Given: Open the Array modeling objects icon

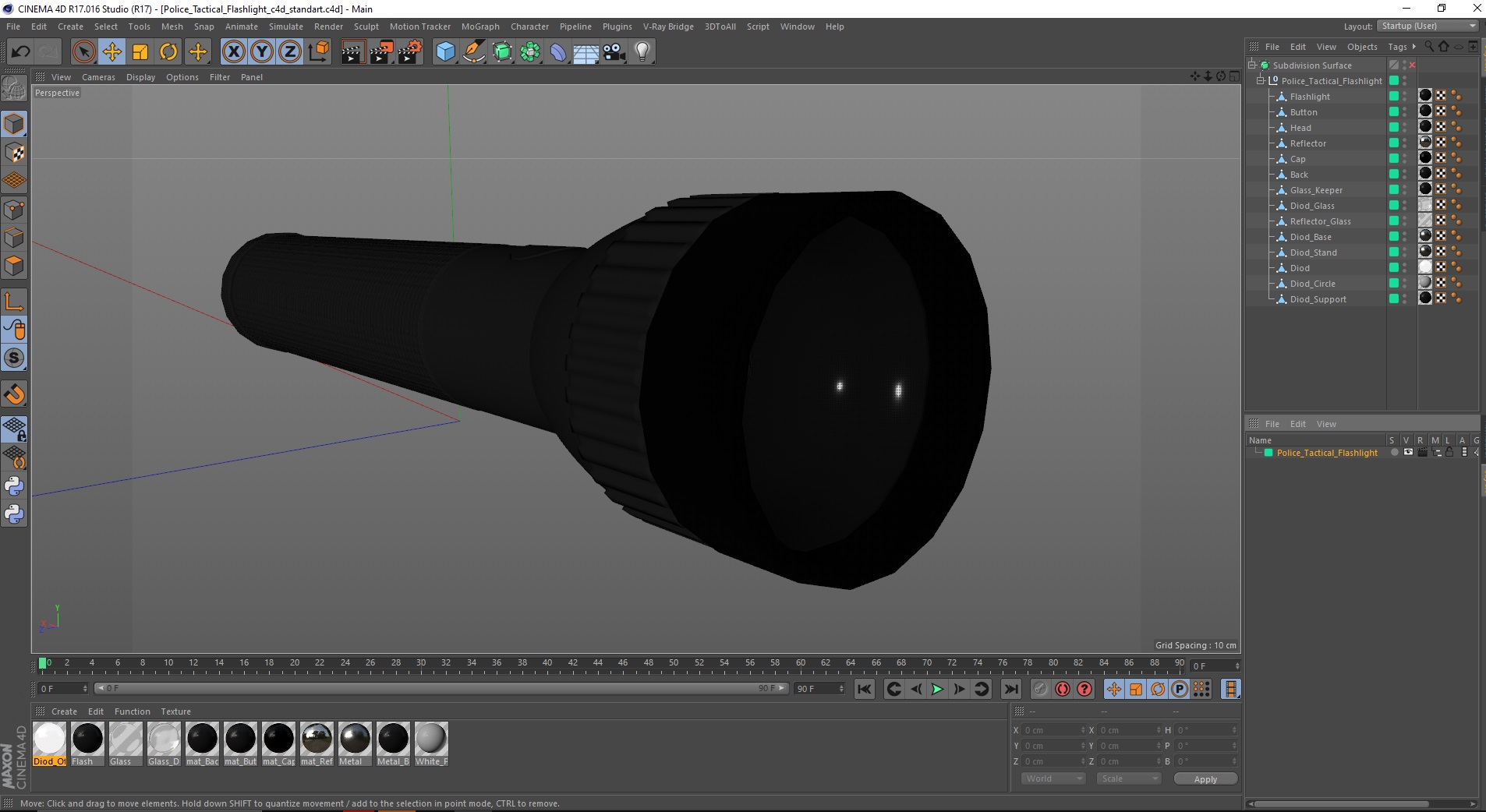Looking at the screenshot, I should click(530, 52).
